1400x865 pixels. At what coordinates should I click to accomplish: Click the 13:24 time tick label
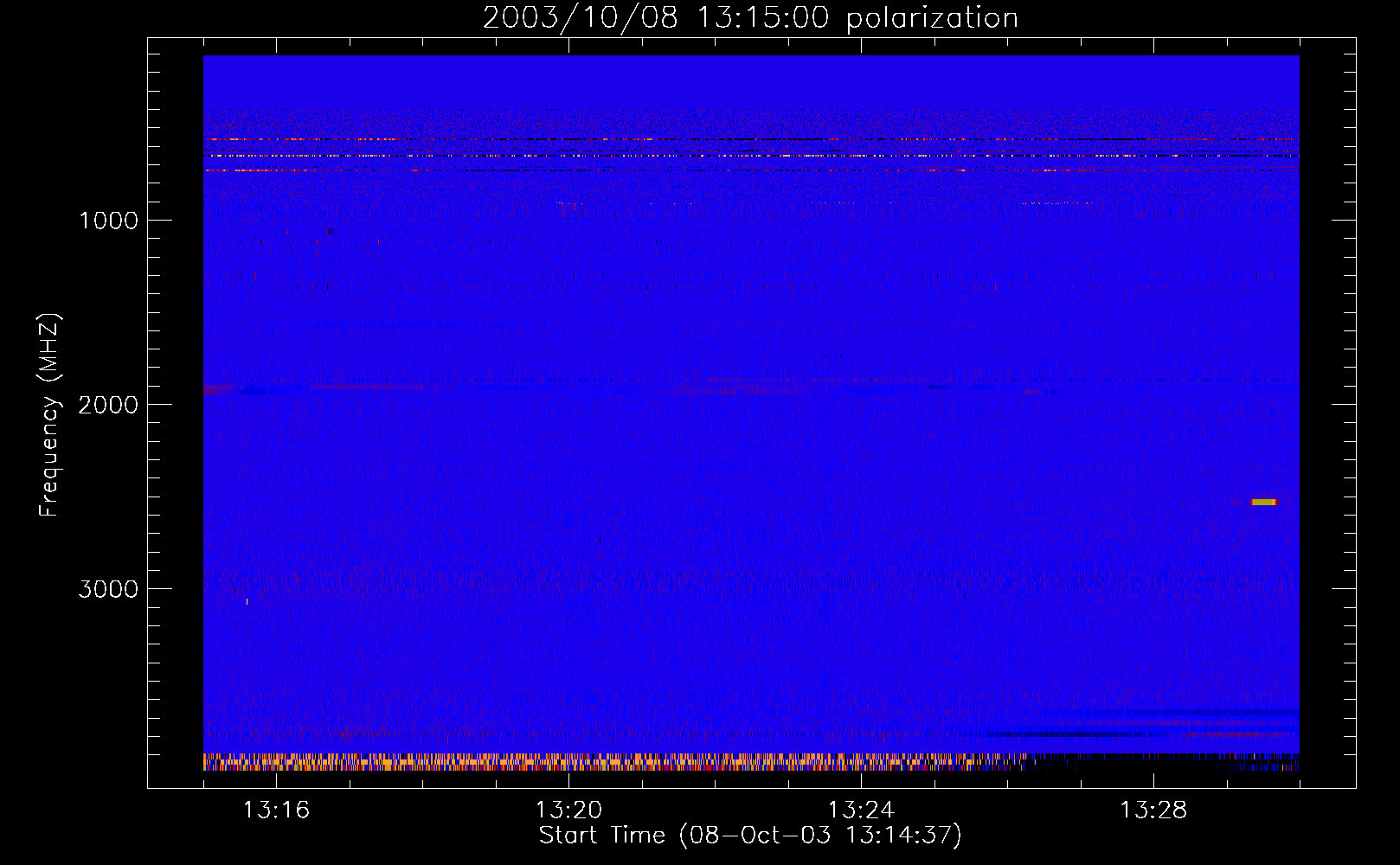[x=861, y=810]
